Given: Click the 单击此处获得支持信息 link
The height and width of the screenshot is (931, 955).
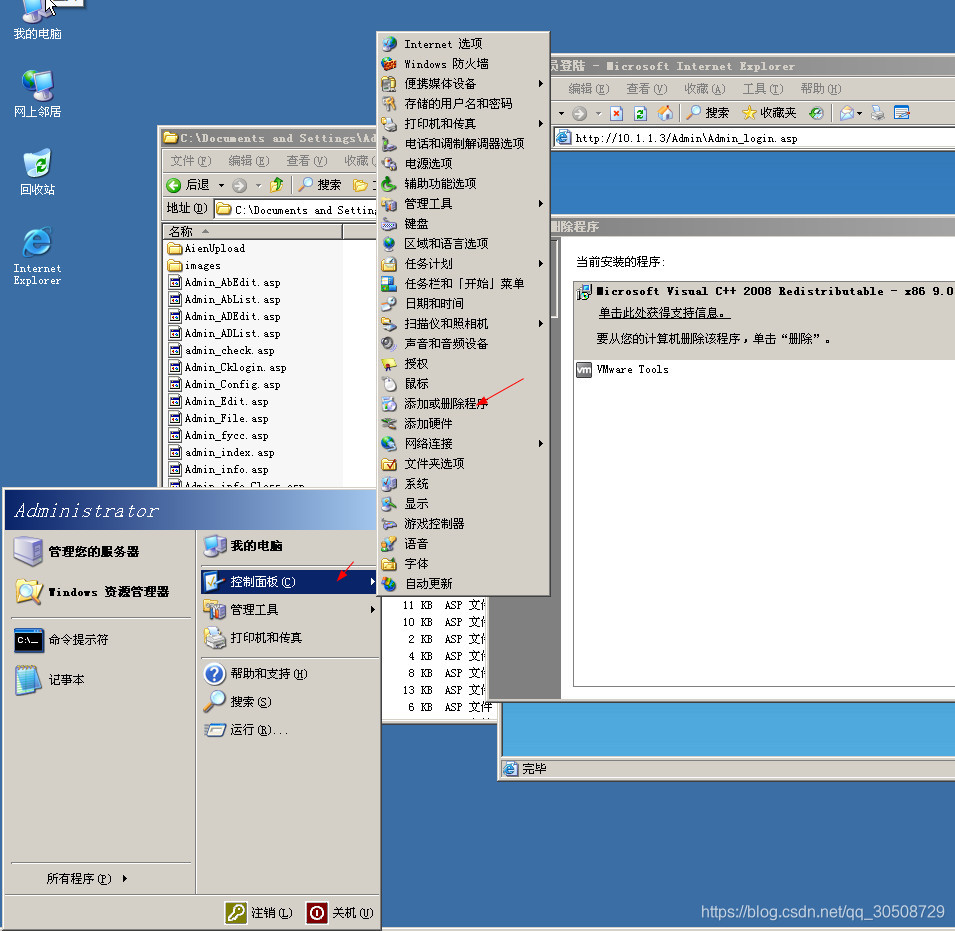Looking at the screenshot, I should coord(664,313).
